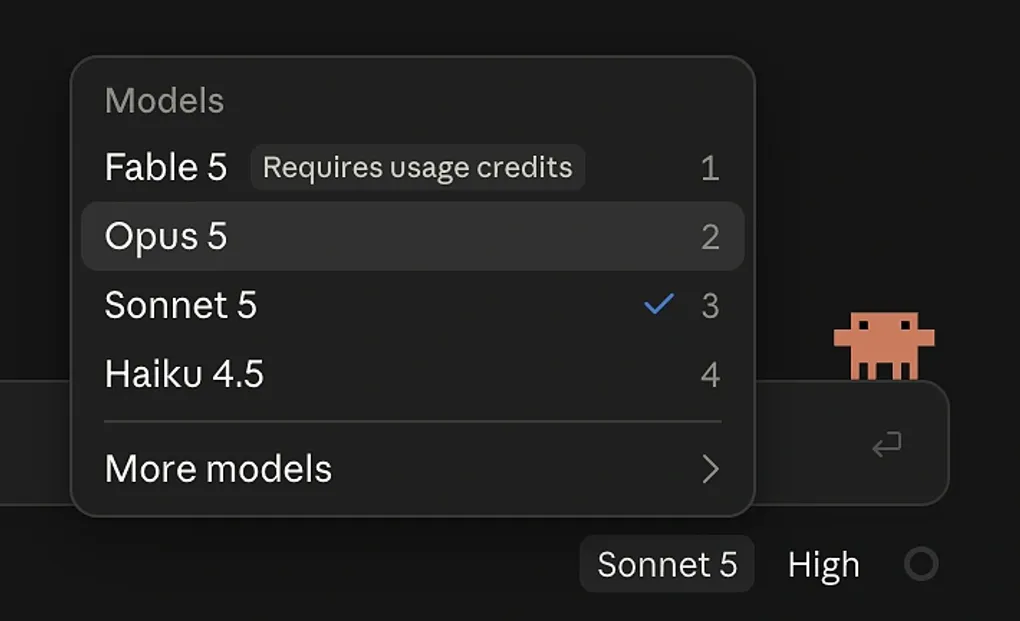Click the shortcut number 2 on Opus 5 row
The image size is (1020, 621).
point(710,237)
